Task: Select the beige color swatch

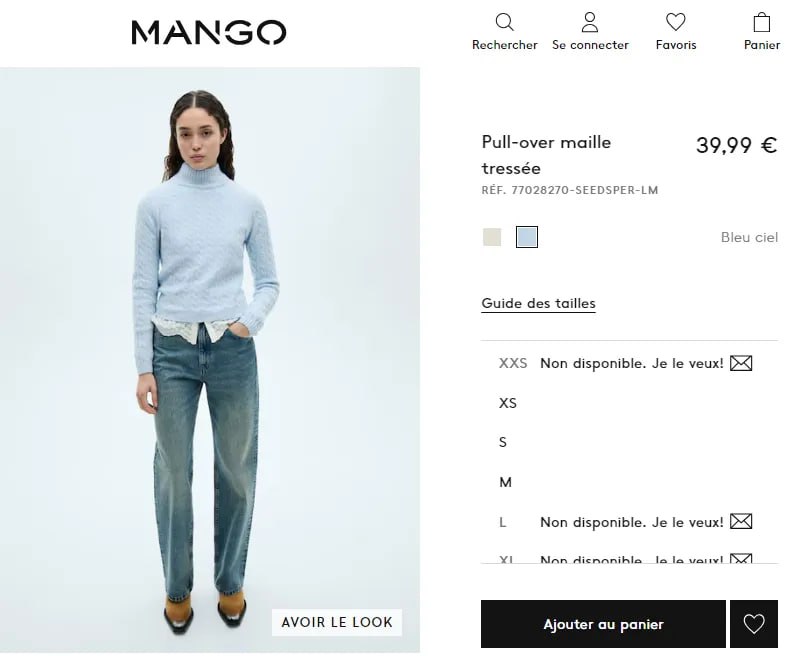Action: pyautogui.click(x=492, y=237)
